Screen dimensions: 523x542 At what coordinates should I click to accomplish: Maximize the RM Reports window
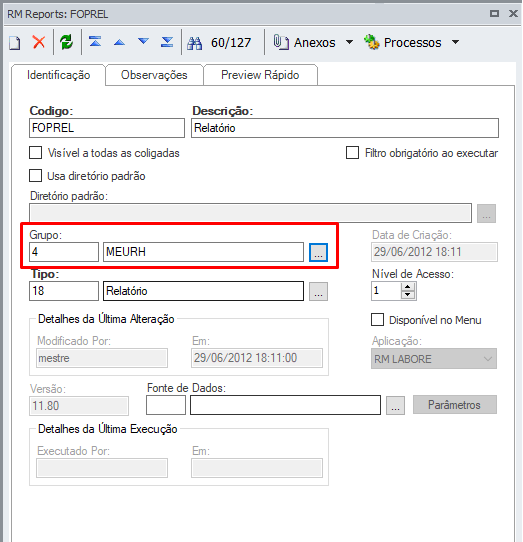[494, 13]
